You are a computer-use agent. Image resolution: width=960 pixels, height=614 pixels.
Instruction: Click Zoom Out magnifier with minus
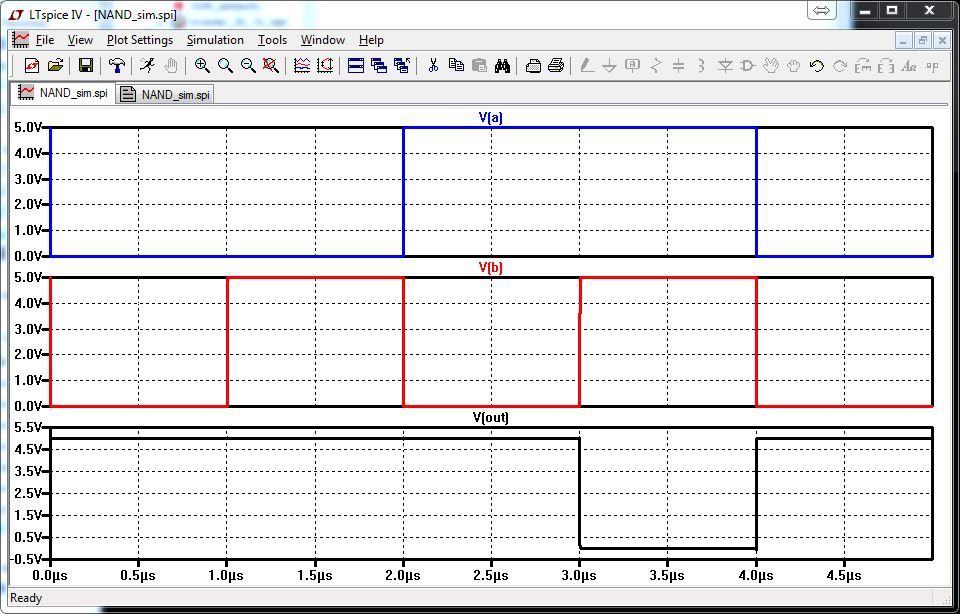[x=248, y=66]
